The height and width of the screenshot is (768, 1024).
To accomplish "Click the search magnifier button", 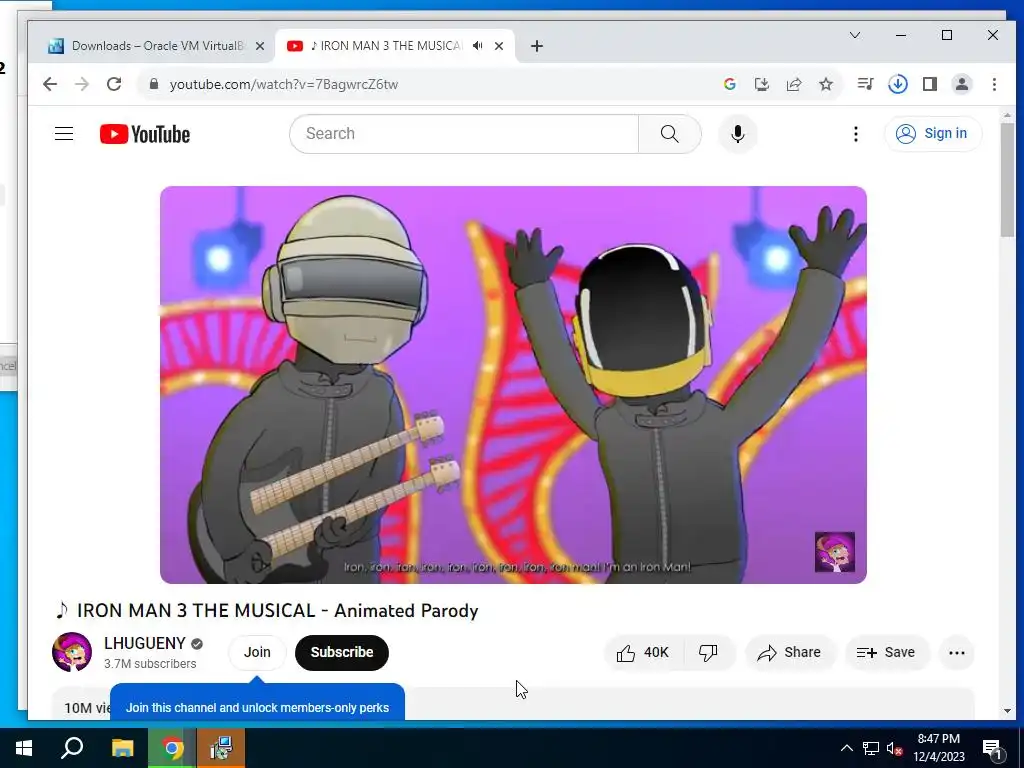I will tap(669, 134).
